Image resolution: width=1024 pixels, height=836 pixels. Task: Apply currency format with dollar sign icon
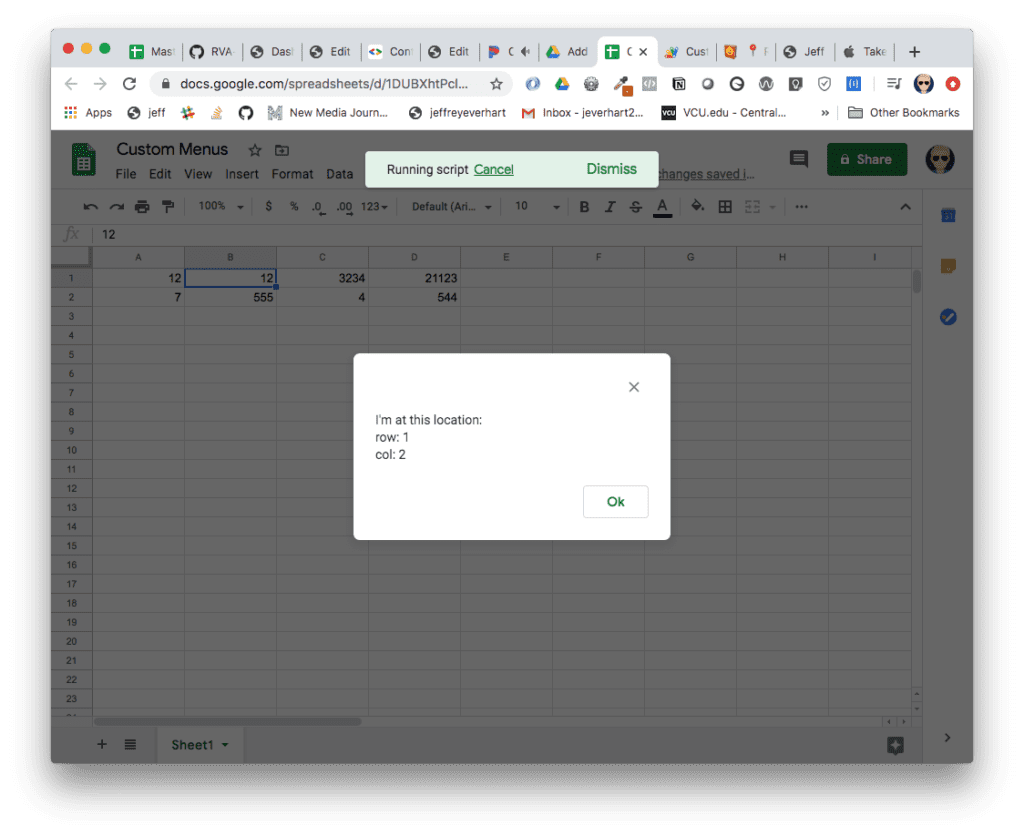[x=267, y=206]
